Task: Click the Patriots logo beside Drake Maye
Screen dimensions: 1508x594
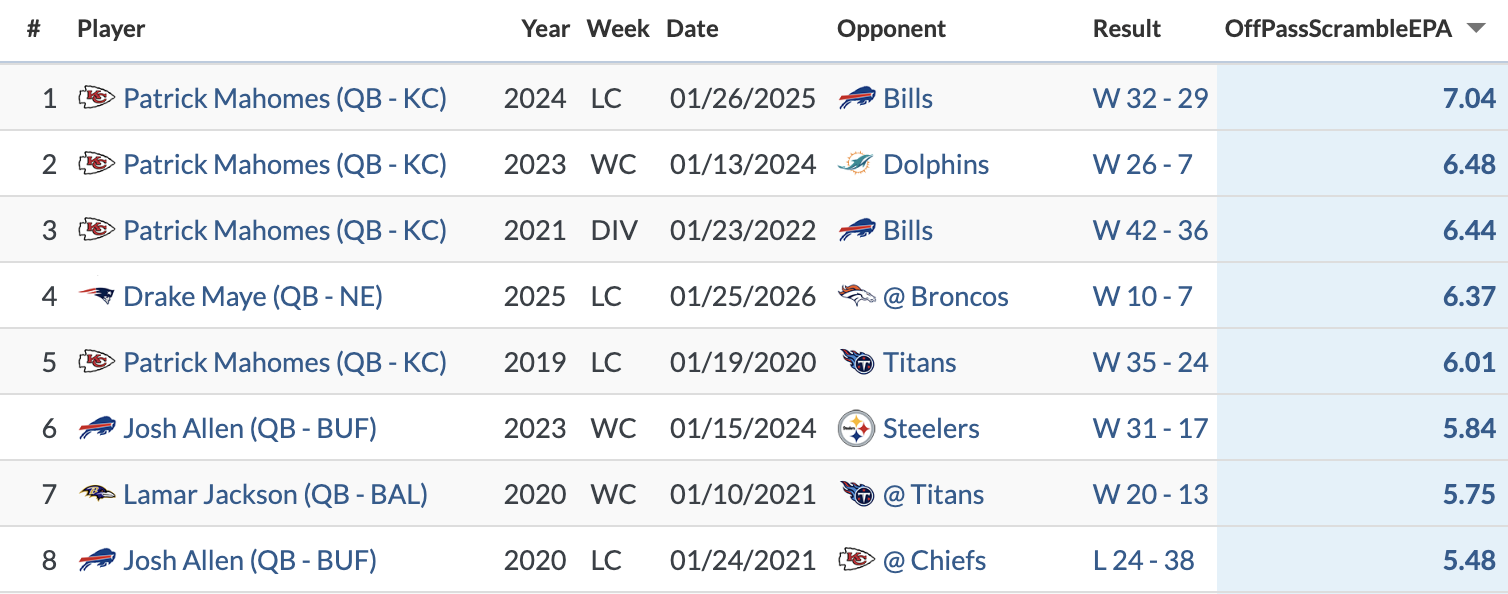Action: 97,296
